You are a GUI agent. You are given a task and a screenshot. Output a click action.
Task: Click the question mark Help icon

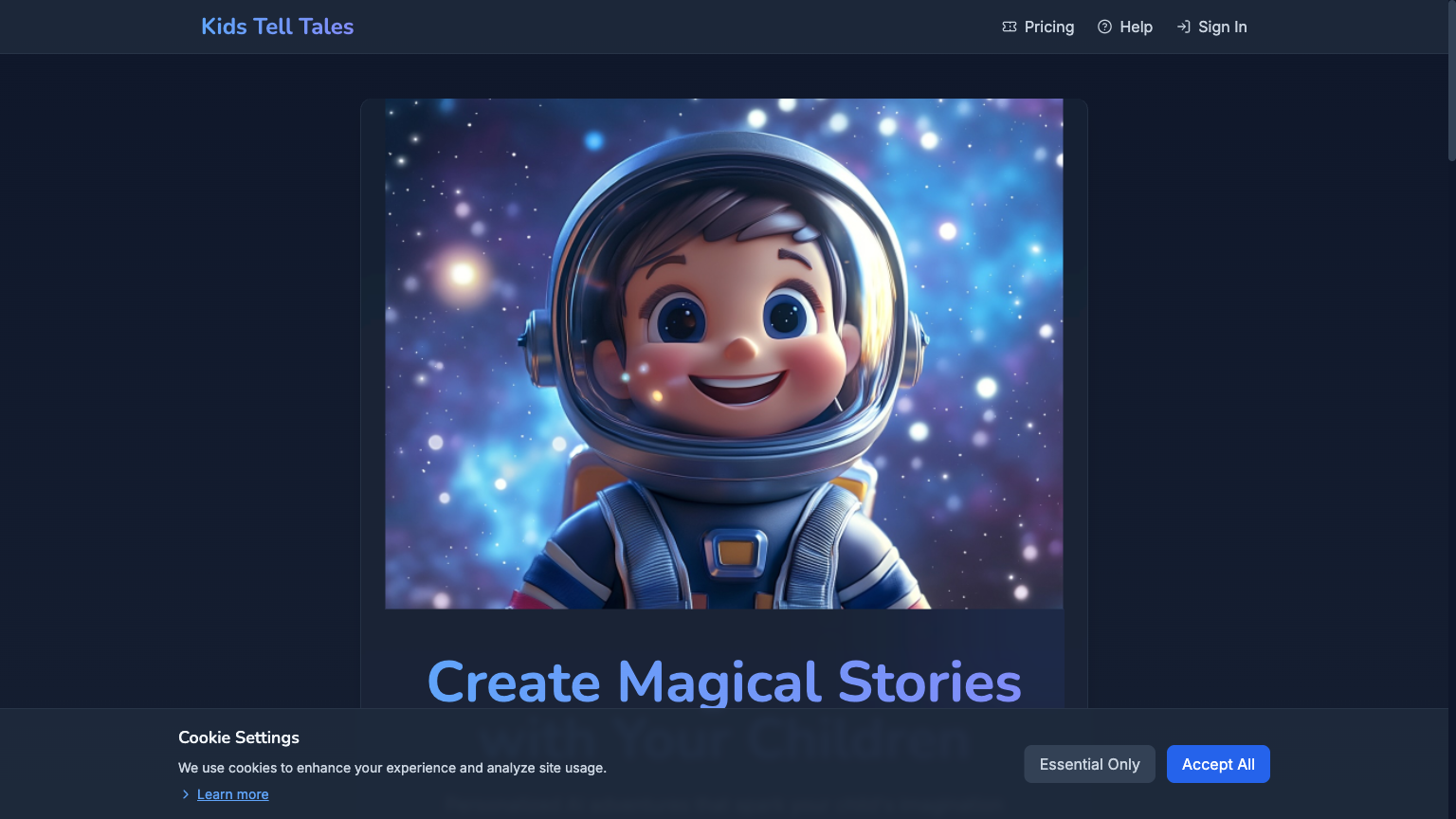pos(1104,27)
